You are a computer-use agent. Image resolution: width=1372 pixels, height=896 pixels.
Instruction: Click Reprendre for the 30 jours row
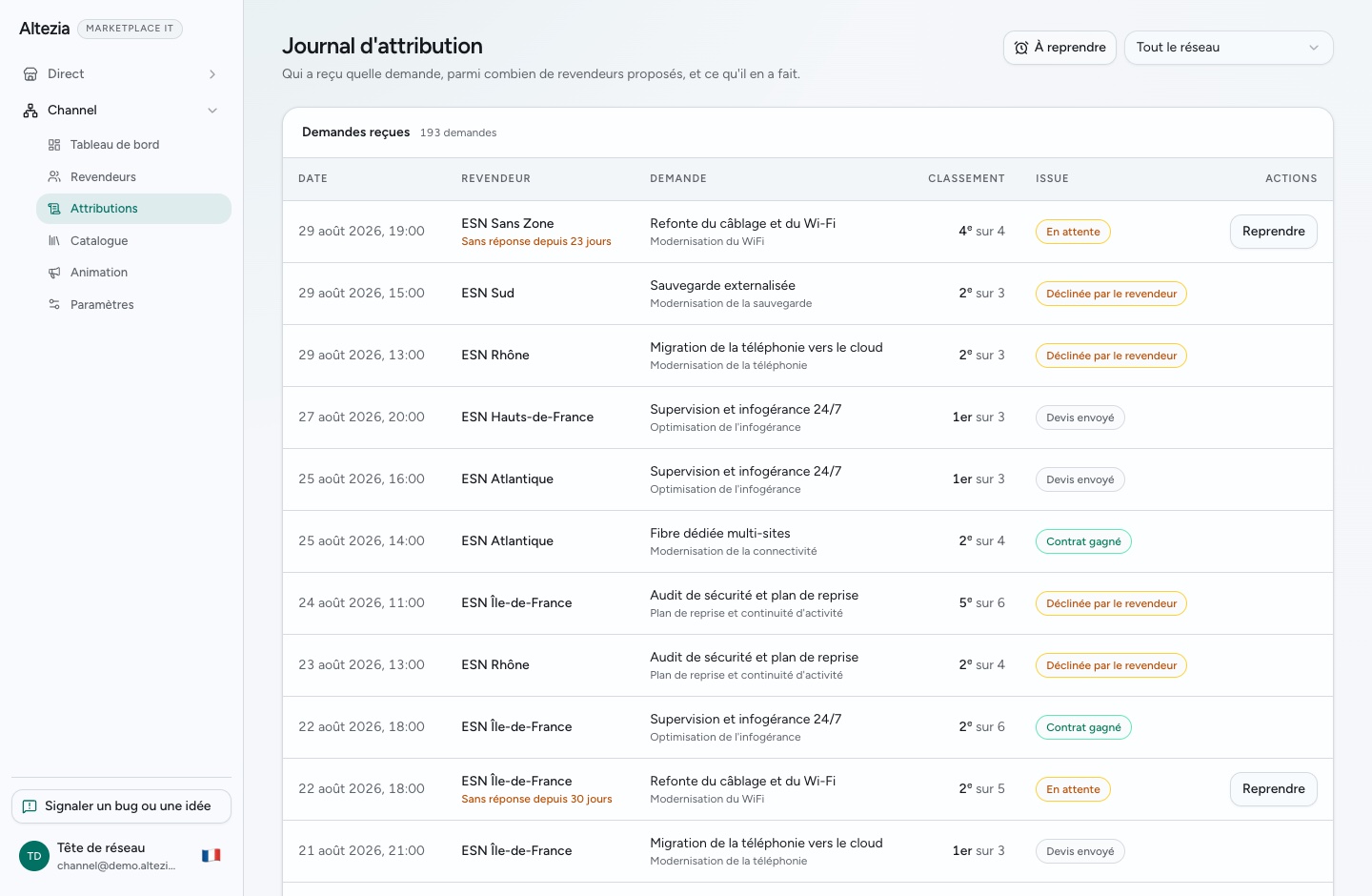pyautogui.click(x=1274, y=789)
